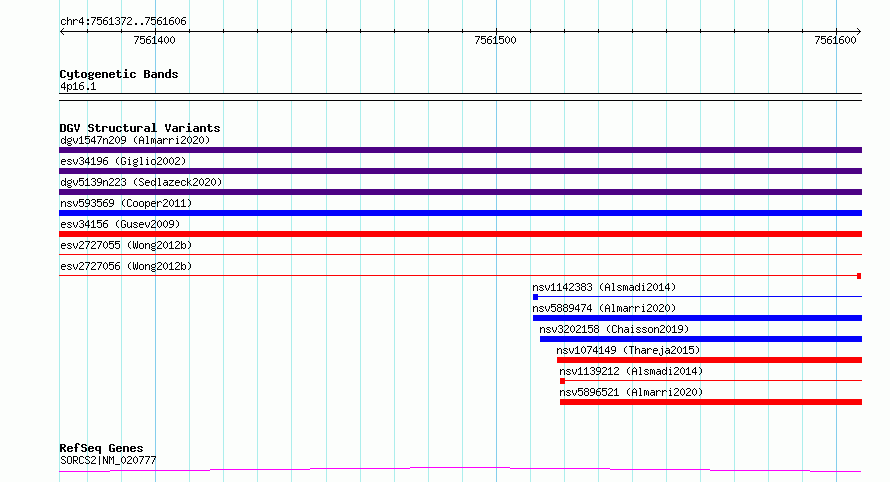Open the nsv5889474 (Almarri2020) variant label
Screen dimensions: 890x482
[604, 308]
